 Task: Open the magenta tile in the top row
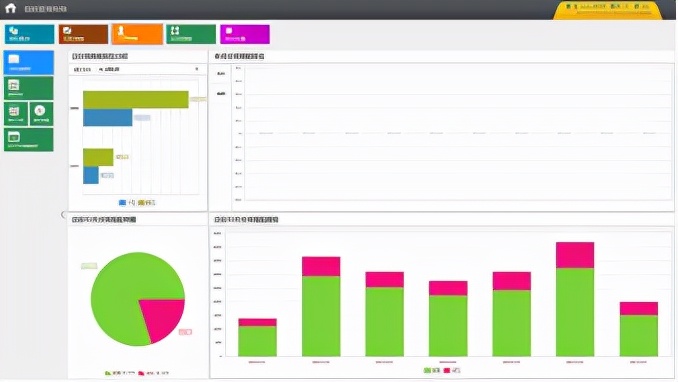click(245, 34)
